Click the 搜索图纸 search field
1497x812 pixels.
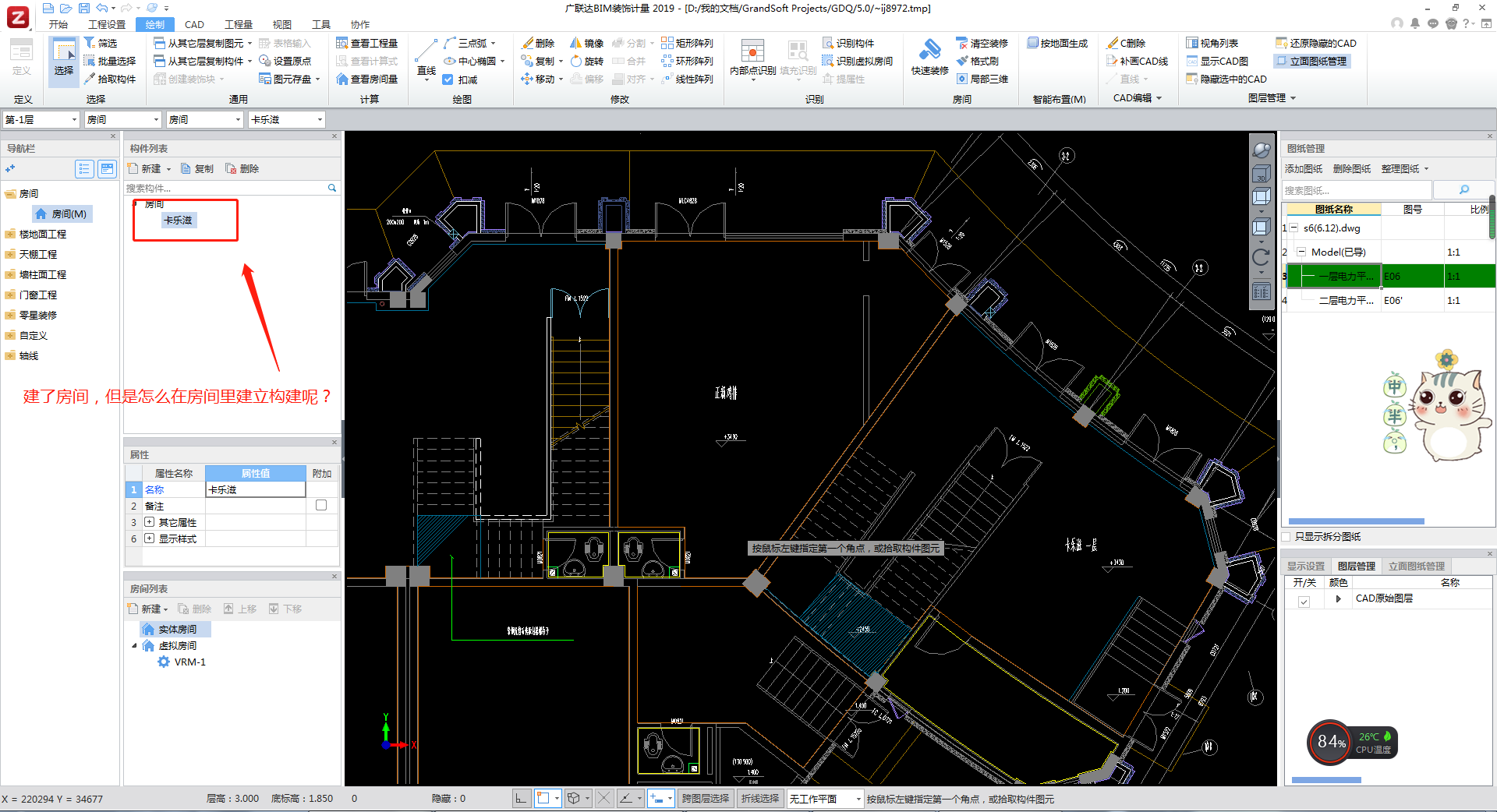click(1357, 190)
